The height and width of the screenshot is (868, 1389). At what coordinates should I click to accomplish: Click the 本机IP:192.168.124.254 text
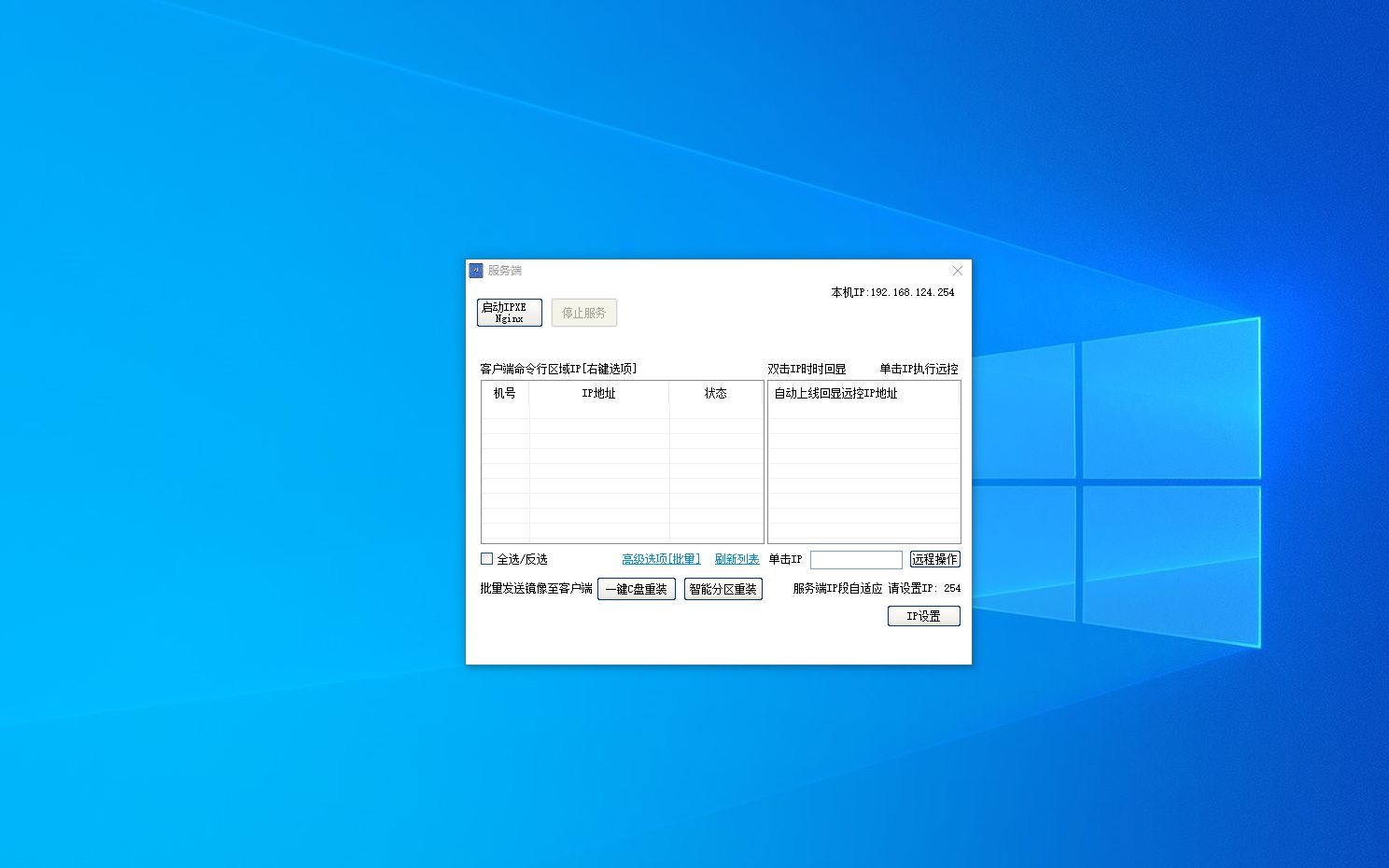pos(893,292)
